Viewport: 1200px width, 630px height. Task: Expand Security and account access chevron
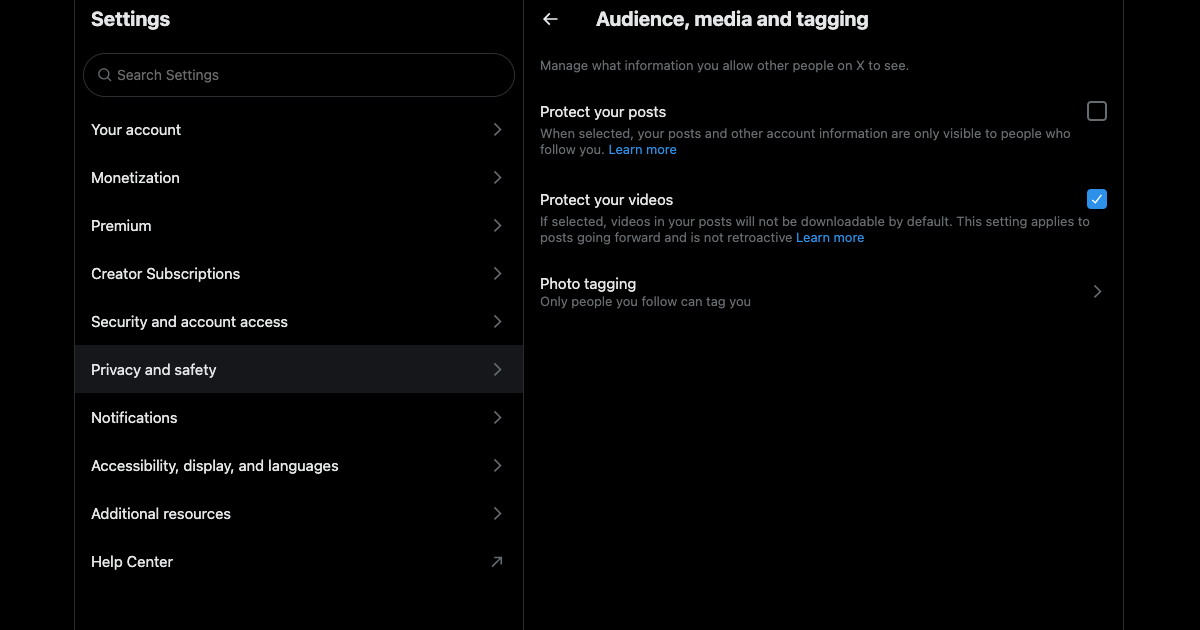(x=497, y=322)
